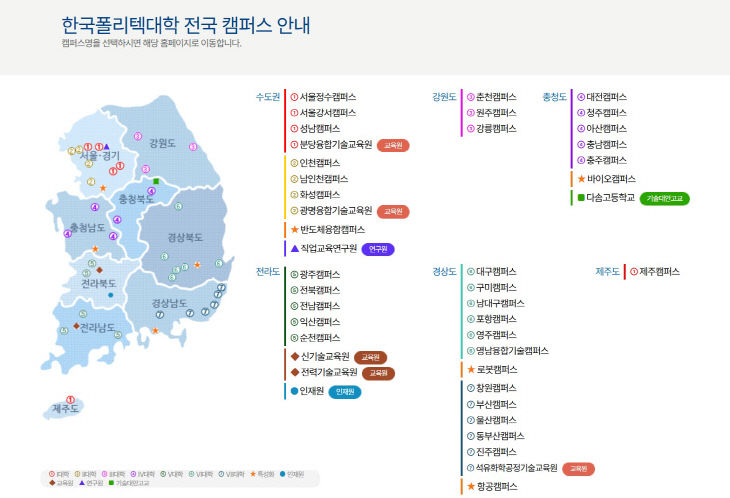Click the brown diamond marker in 전라남도
Image resolution: width=730 pixels, height=498 pixels.
pyautogui.click(x=76, y=326)
